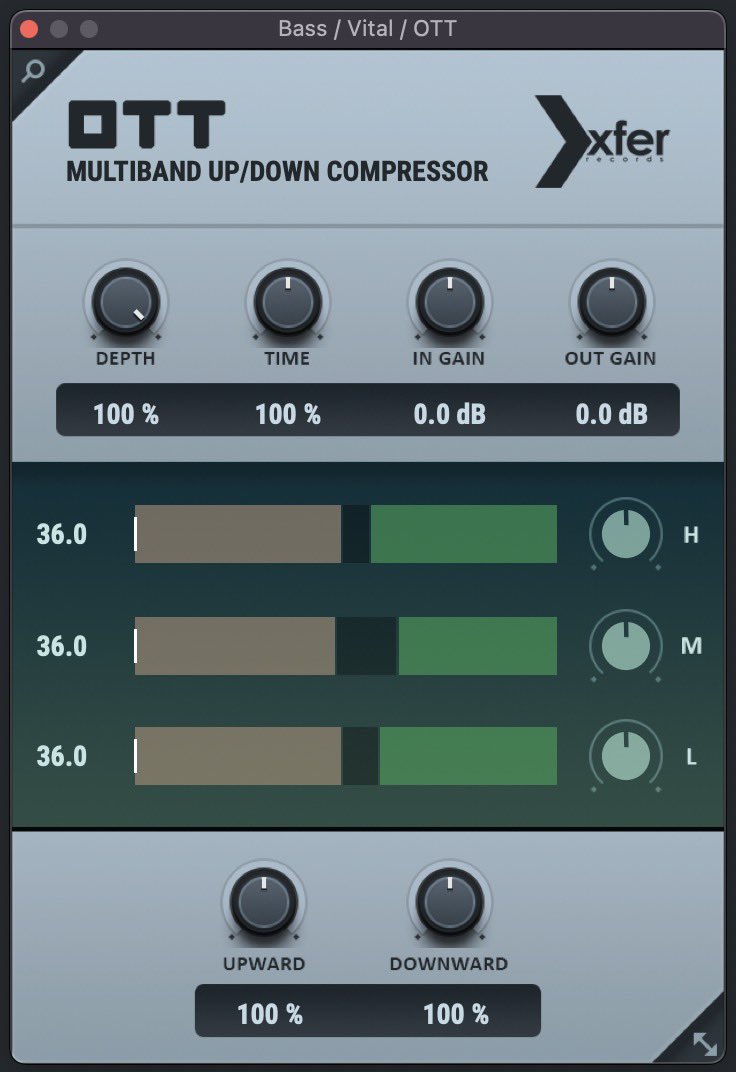Viewport: 736px width, 1072px height.
Task: Click the M band tan upward threshold bar
Action: tap(235, 645)
